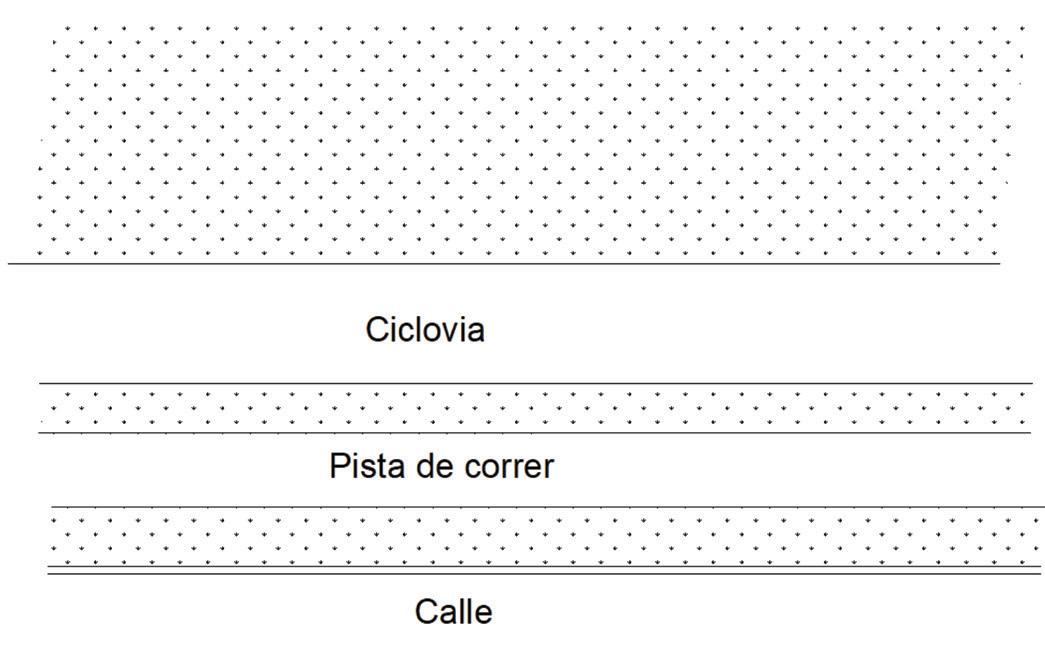The width and height of the screenshot is (1045, 651).
Task: Select the large dotted grass area at top
Action: click(x=520, y=140)
